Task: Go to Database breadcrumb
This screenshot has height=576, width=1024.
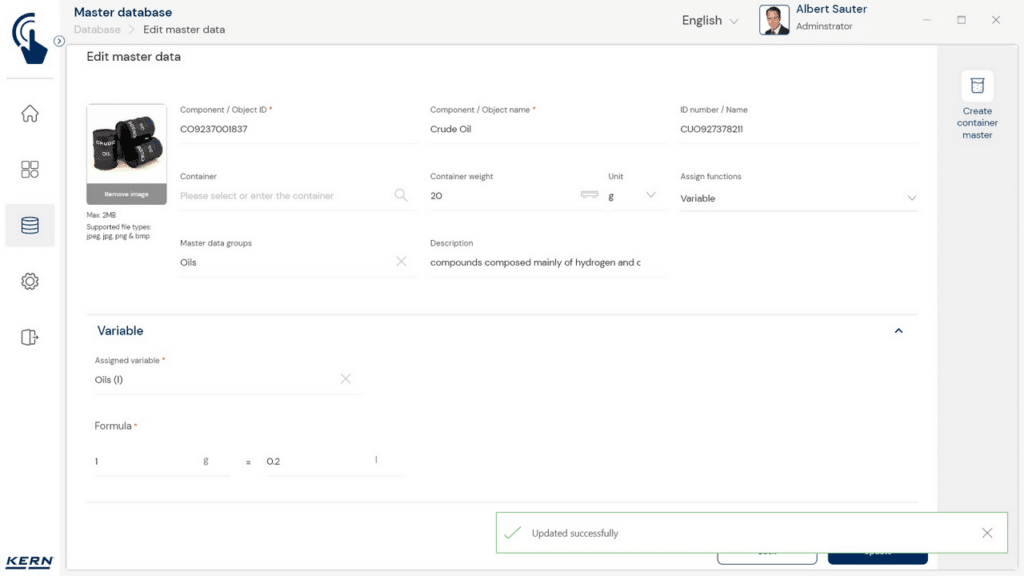Action: tap(97, 30)
